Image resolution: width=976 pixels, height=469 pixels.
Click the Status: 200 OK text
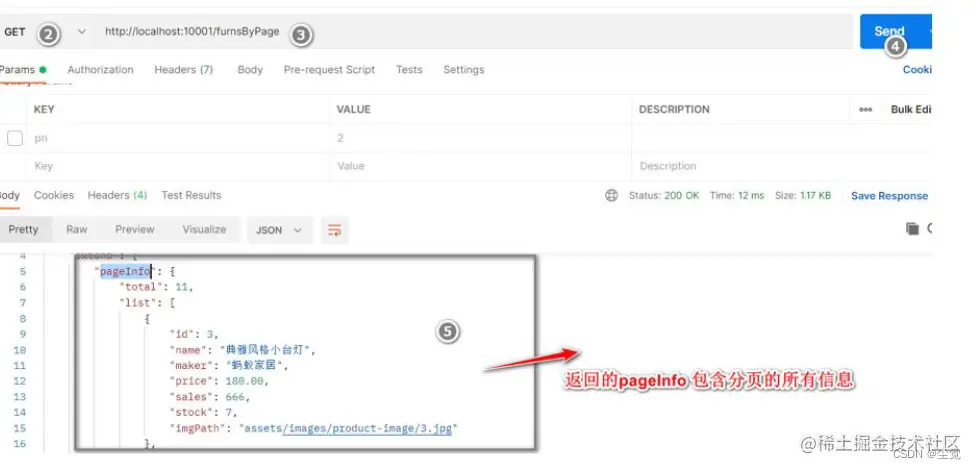(664, 196)
